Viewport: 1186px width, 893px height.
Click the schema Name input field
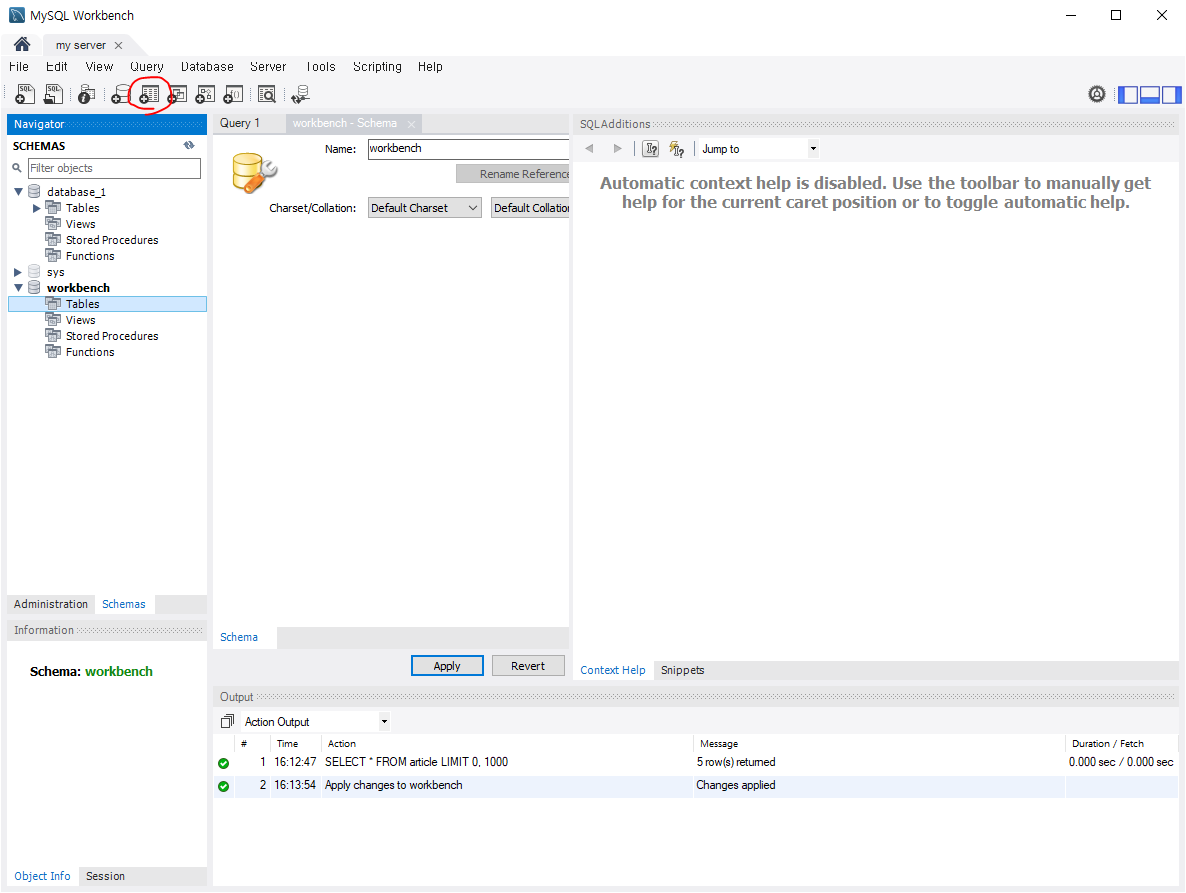(x=468, y=149)
